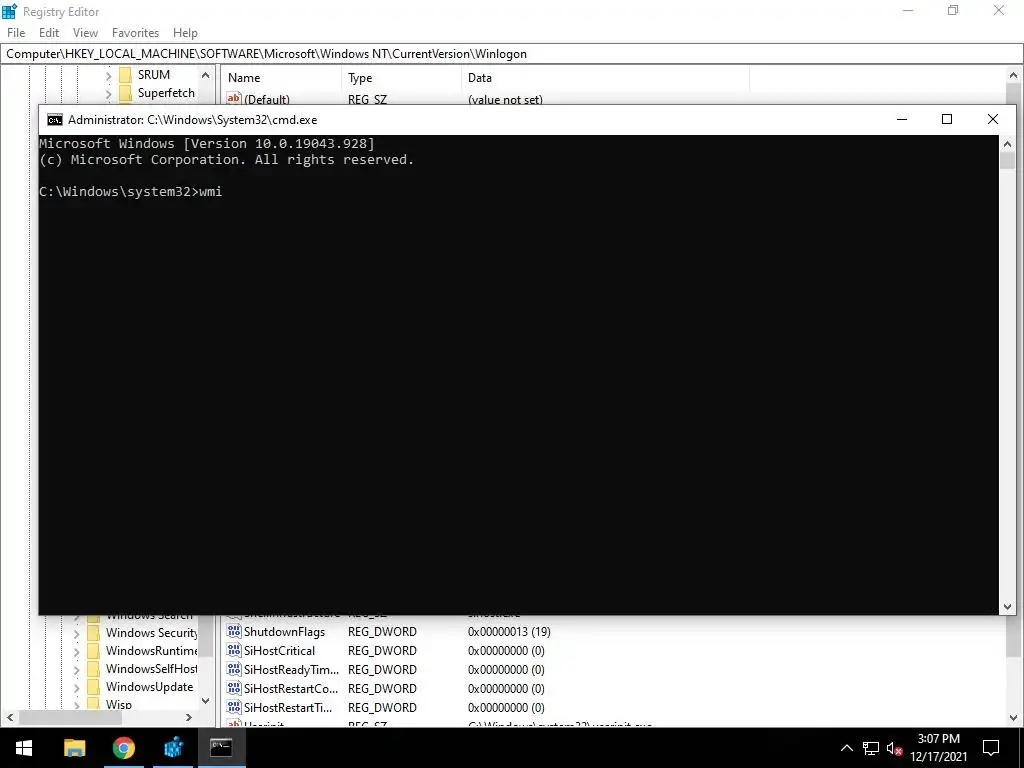
Task: Click ShutdownFlags data 0x00000013 (19)
Action: (x=509, y=632)
